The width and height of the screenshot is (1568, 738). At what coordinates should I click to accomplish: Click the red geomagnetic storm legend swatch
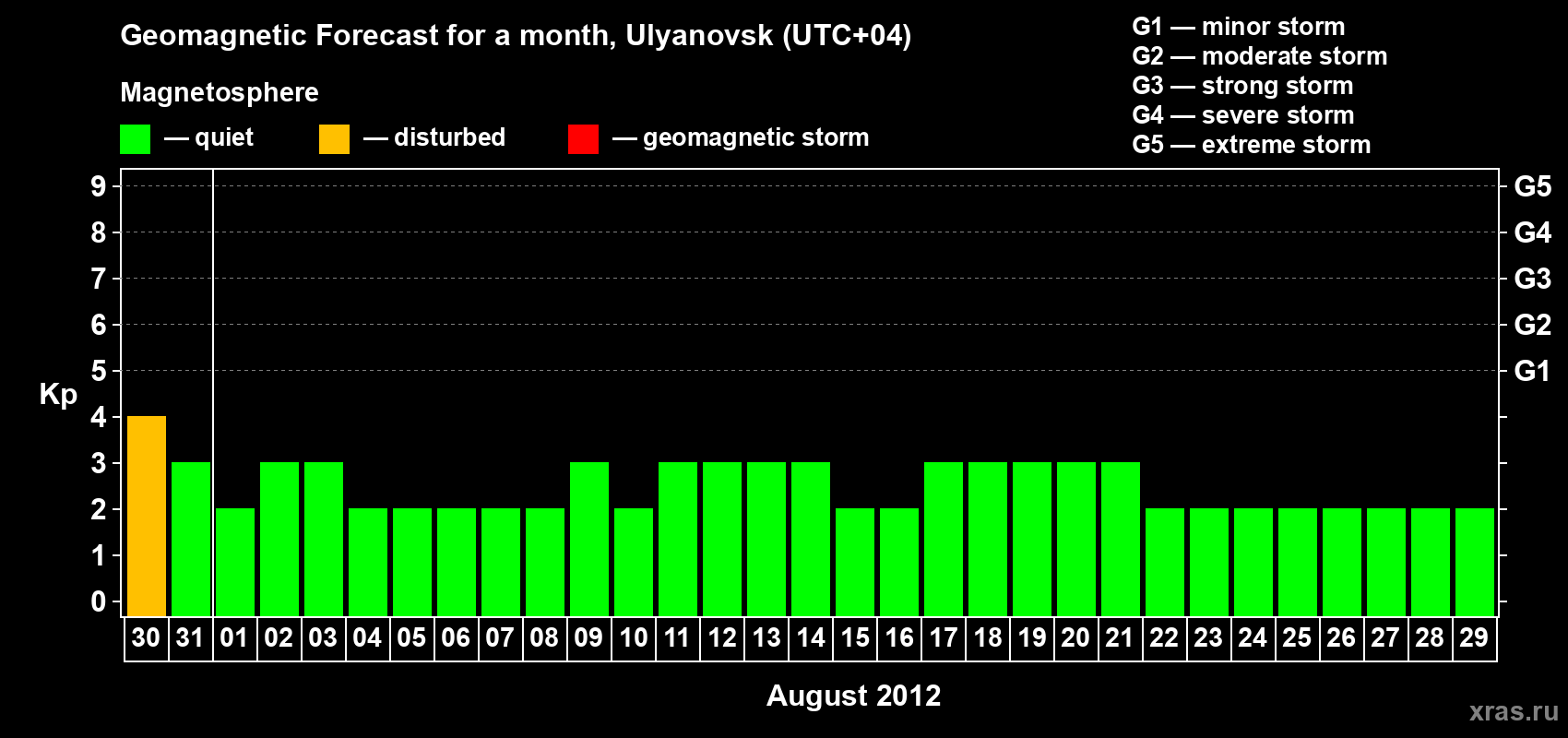(583, 139)
